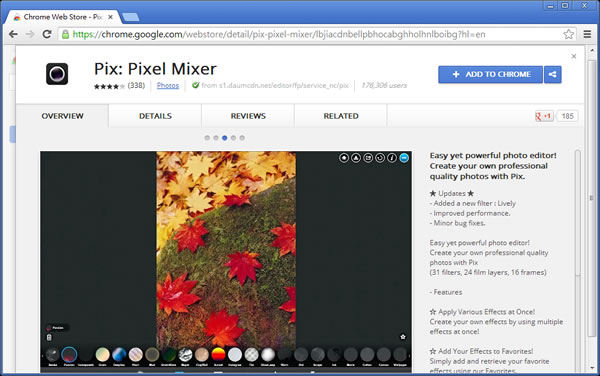600x376 pixels.
Task: Choose the blue Deepsea filter circle
Action: [x=119, y=355]
